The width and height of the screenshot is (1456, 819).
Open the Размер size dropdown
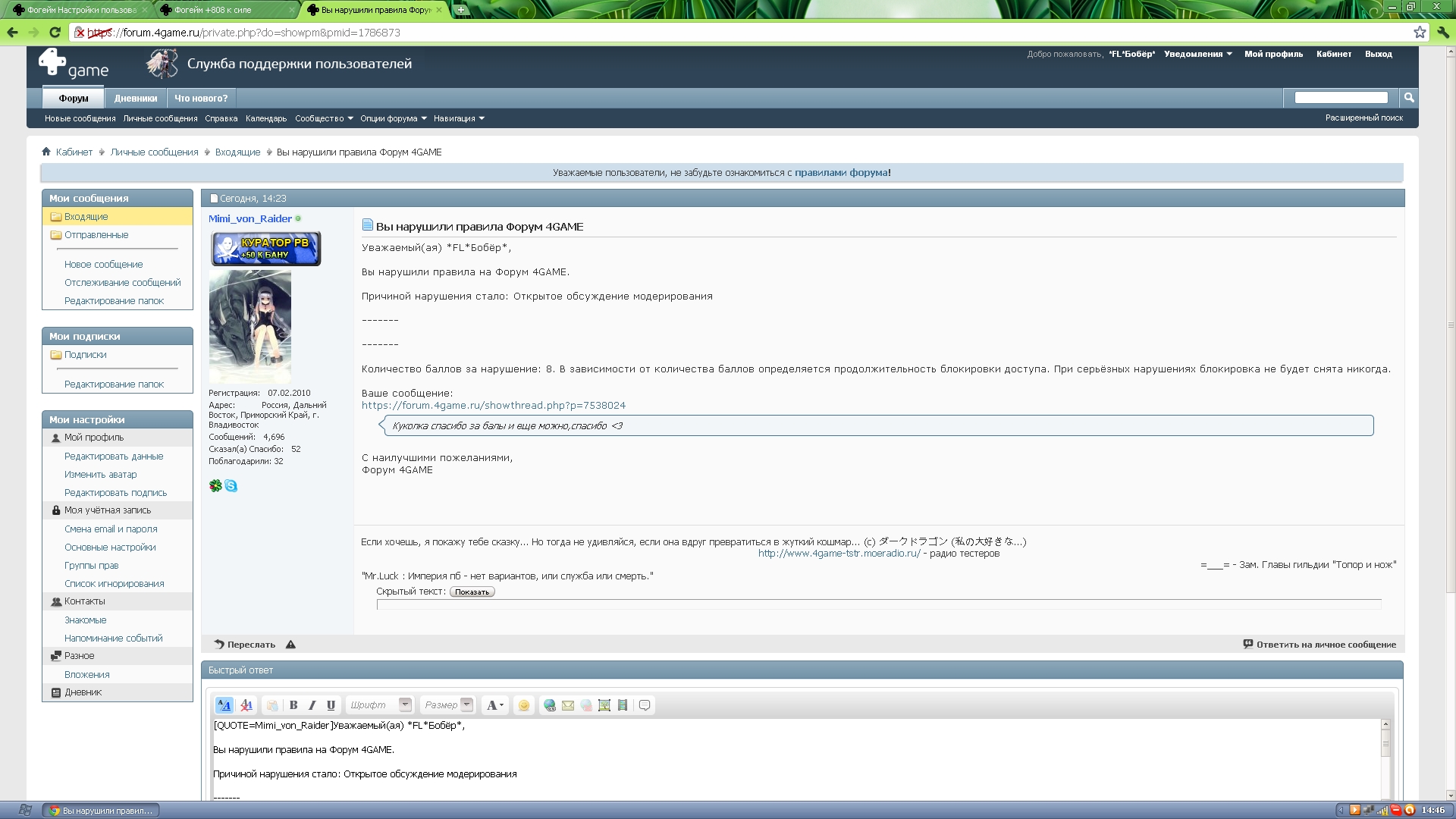pos(448,705)
